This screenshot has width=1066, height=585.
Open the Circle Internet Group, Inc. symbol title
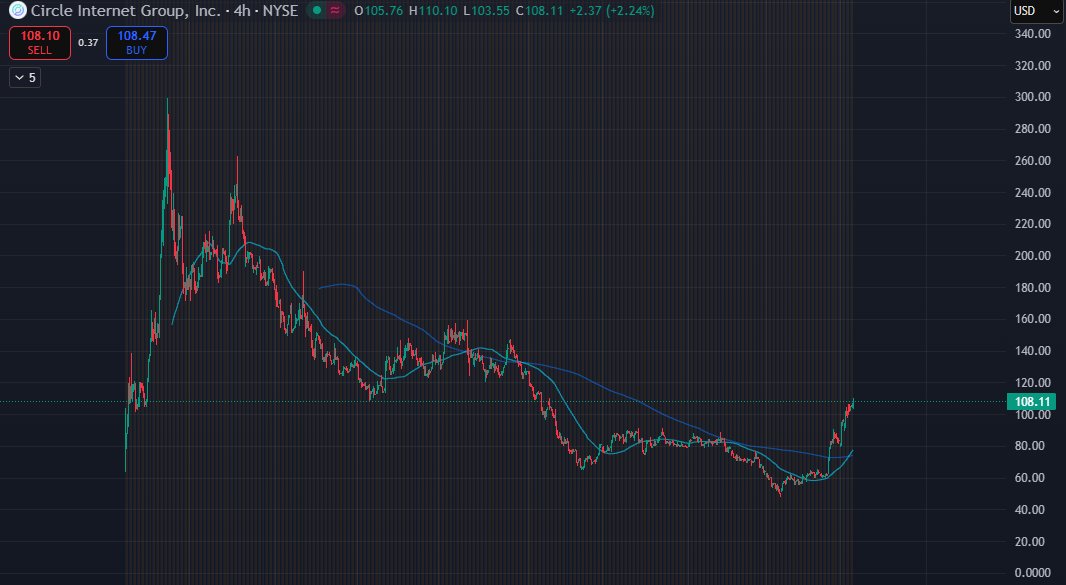126,10
